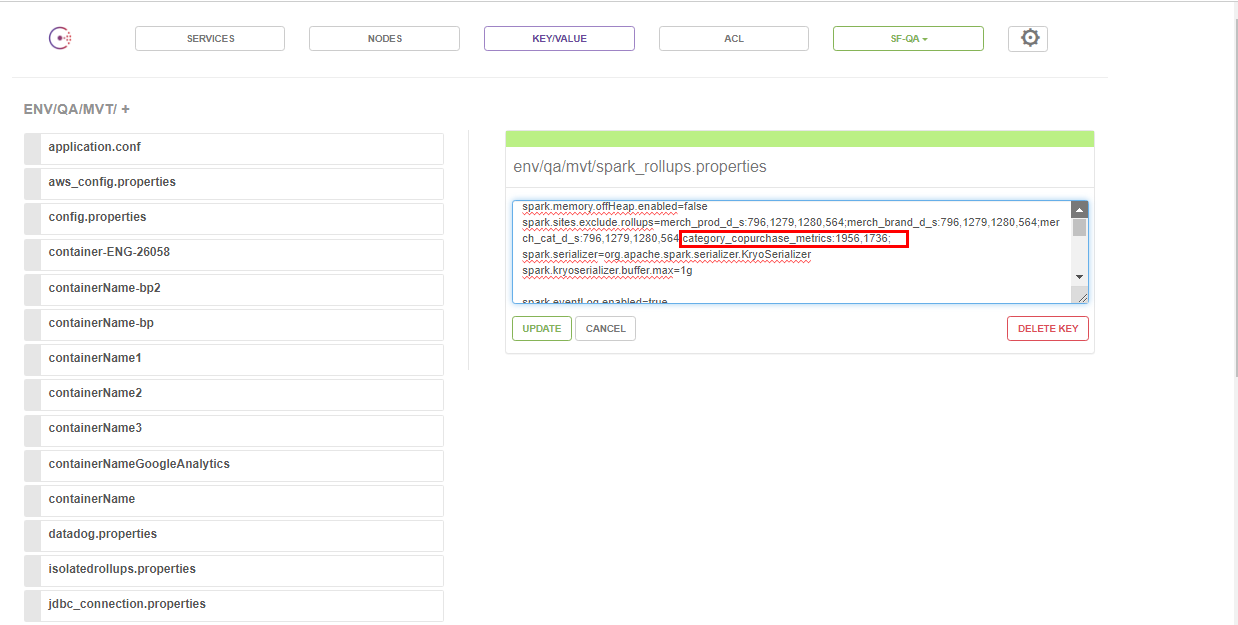Switch to the NODES tab
1238x625 pixels.
pyautogui.click(x=384, y=39)
